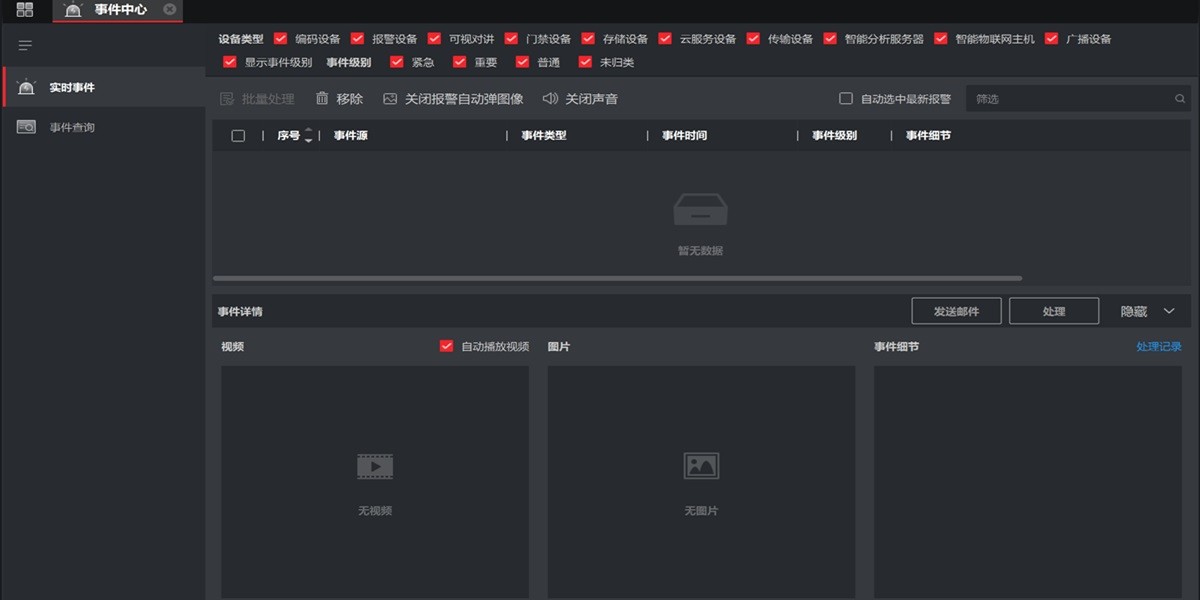Click the trash icon for 移除
Screen dimensions: 1200x600
click(x=322, y=99)
